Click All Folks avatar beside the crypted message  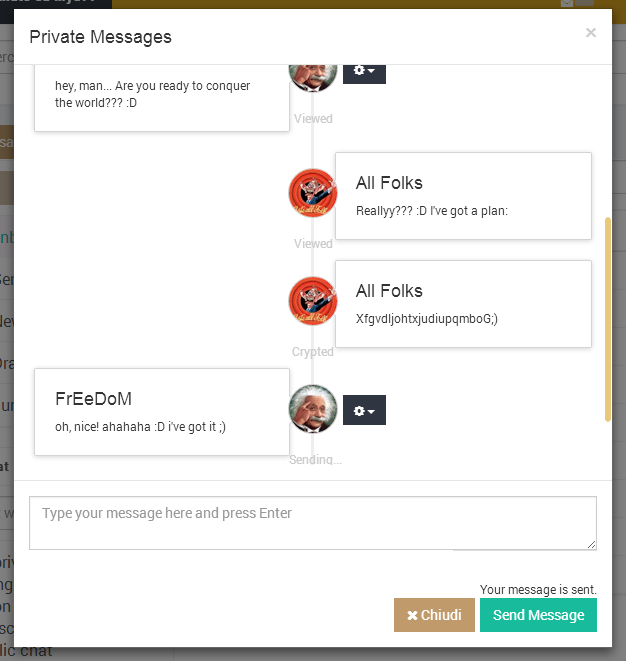point(313,301)
